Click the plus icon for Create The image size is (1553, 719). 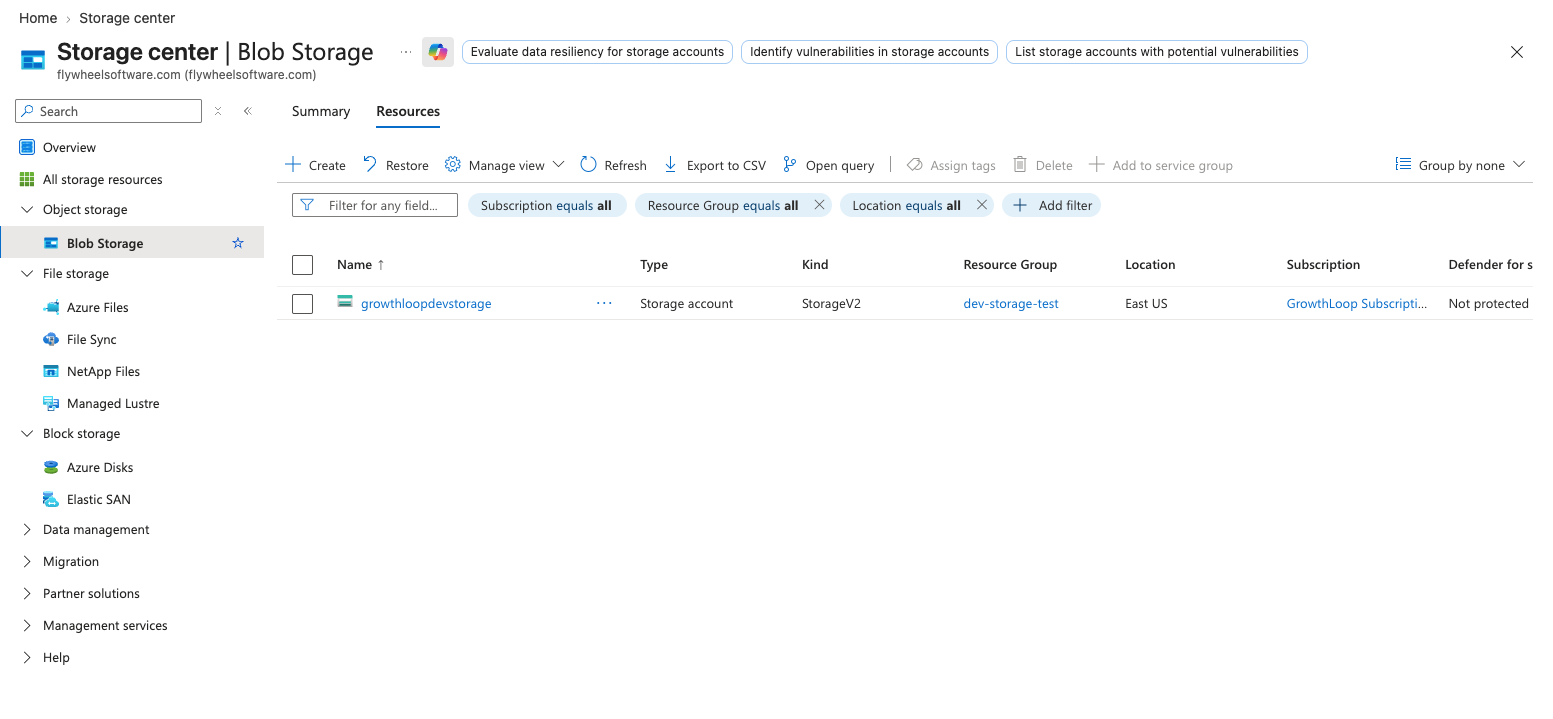293,165
